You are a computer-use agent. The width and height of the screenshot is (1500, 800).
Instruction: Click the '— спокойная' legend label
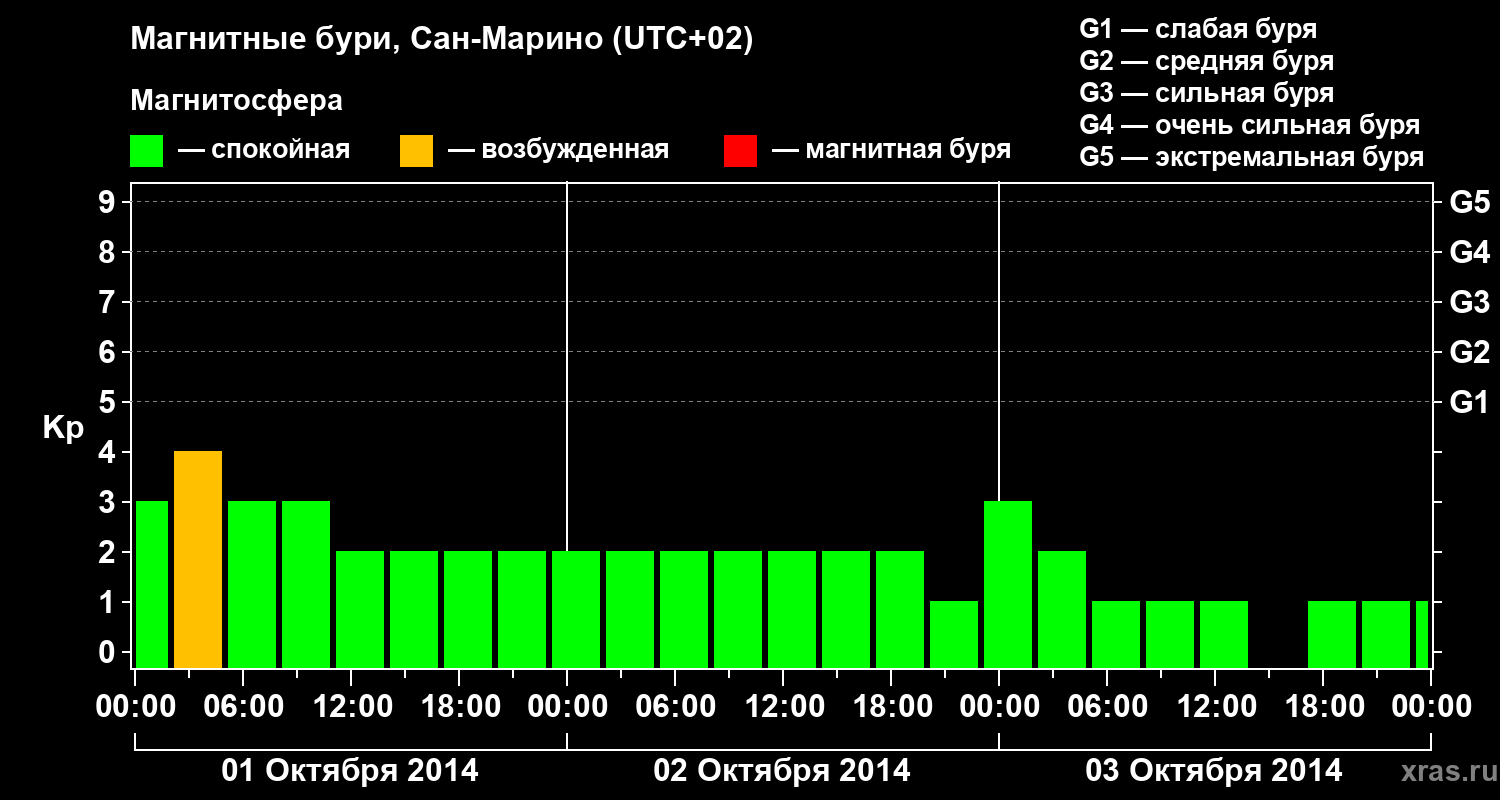(264, 150)
